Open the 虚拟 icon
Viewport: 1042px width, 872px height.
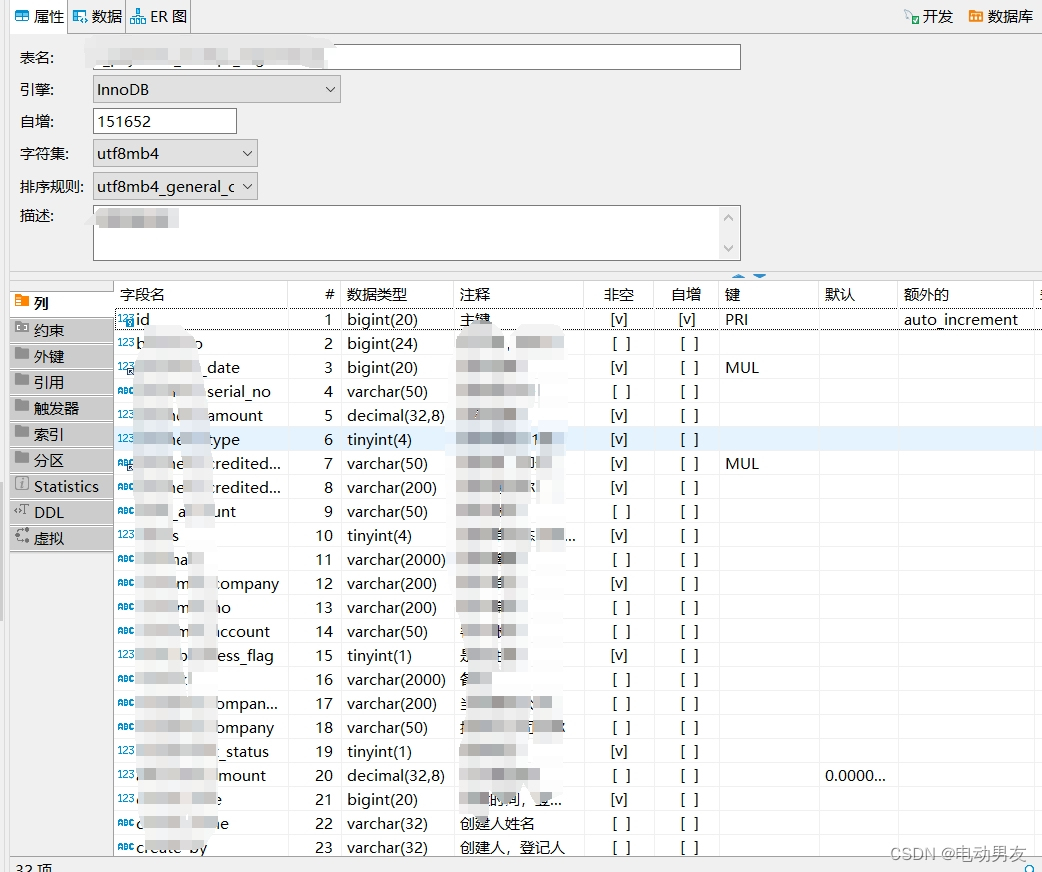pyautogui.click(x=22, y=536)
